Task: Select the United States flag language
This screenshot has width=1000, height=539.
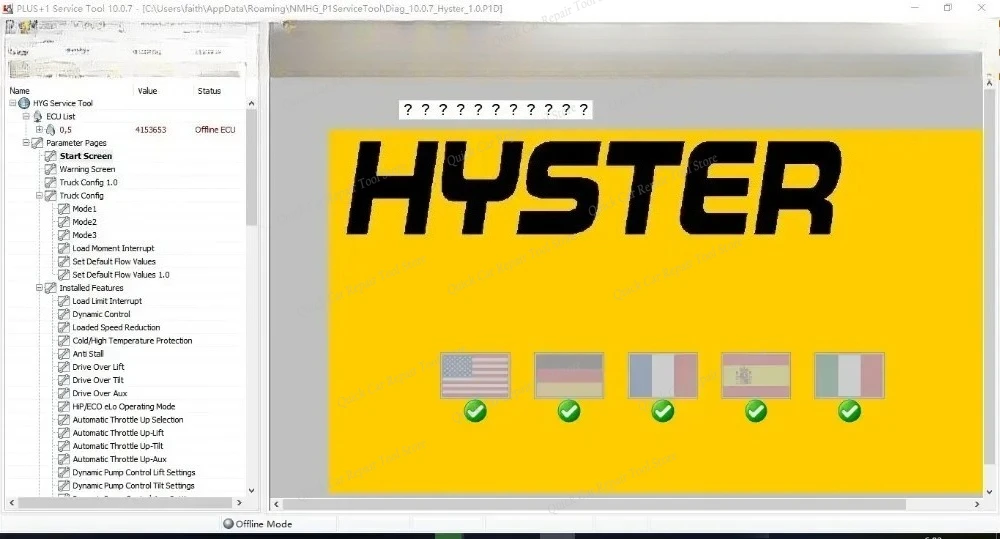Action: click(475, 376)
